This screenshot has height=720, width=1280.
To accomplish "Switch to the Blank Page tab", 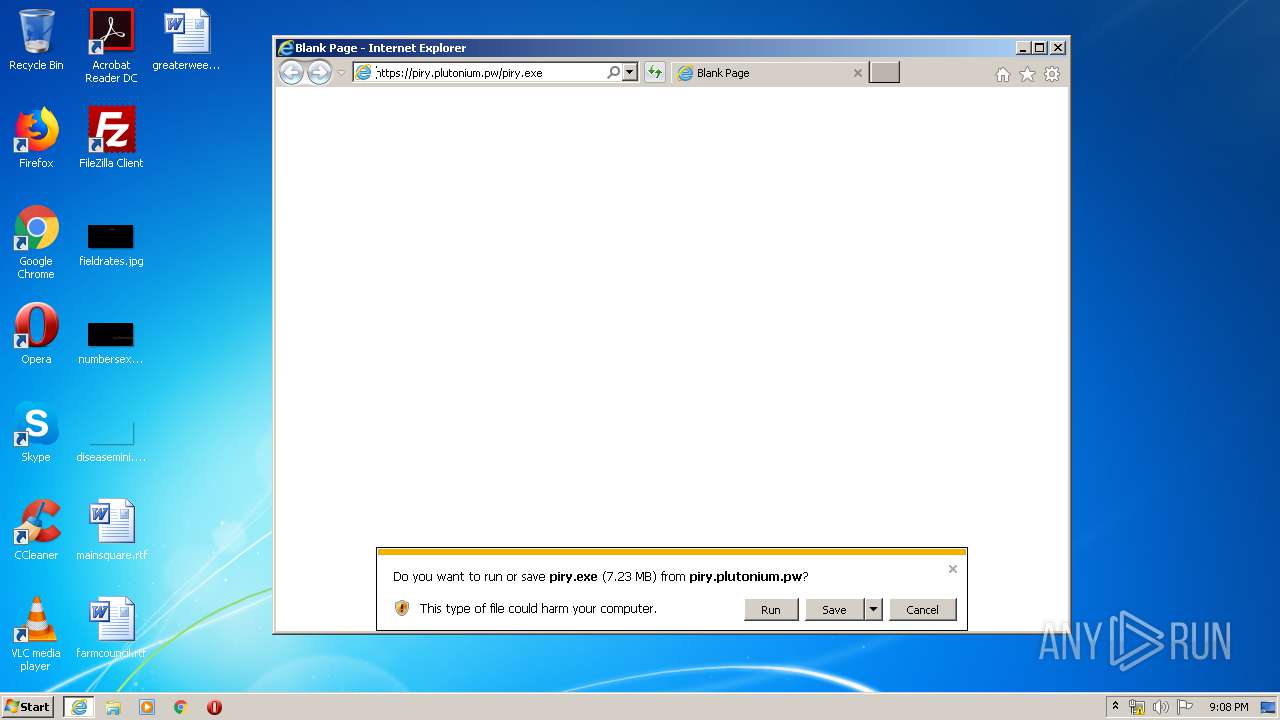I will (768, 73).
